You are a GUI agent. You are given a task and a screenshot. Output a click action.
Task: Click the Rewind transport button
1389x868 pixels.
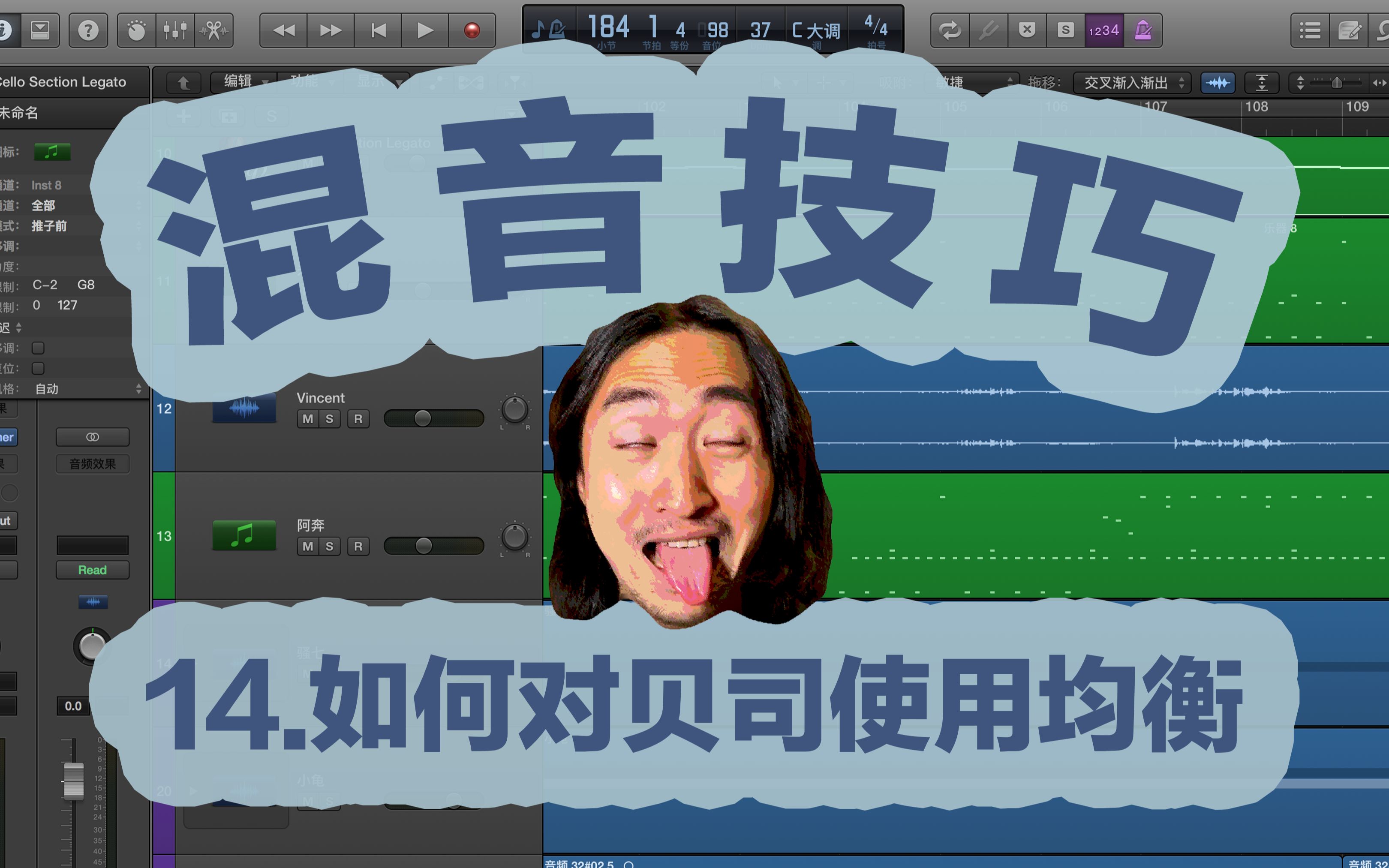(283, 30)
